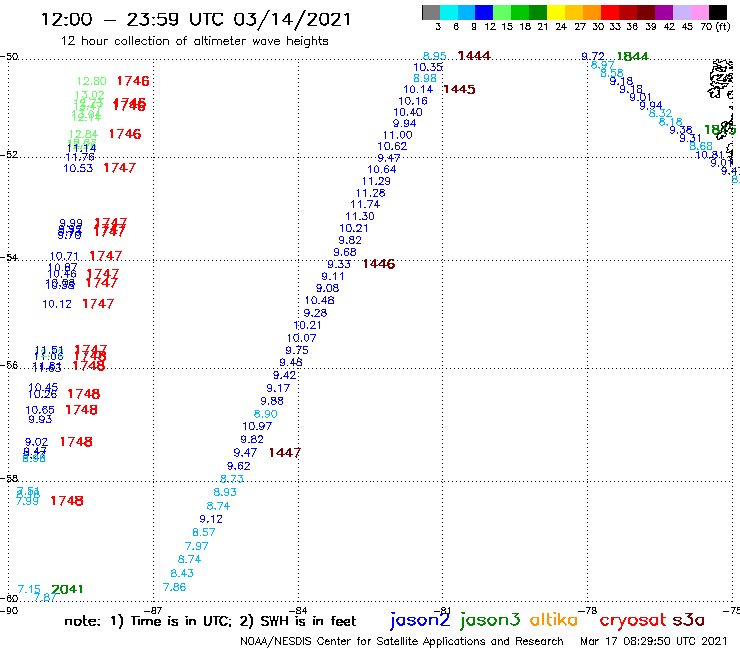Click wave height value '9.33'
The height and width of the screenshot is (650, 740).
(x=339, y=264)
